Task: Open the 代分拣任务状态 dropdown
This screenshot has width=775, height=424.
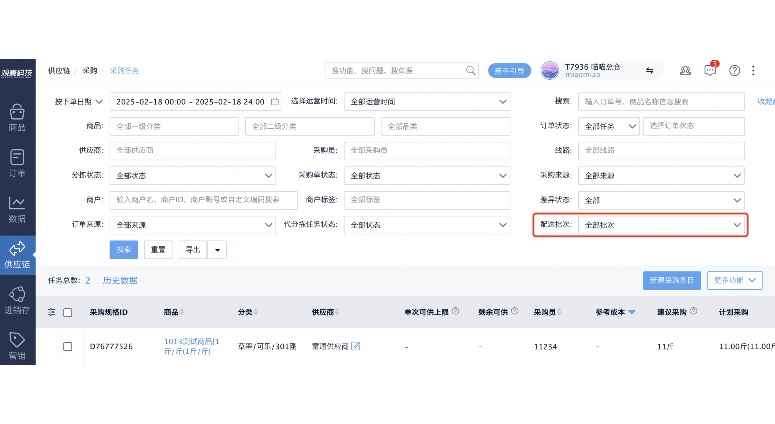Action: [x=427, y=225]
